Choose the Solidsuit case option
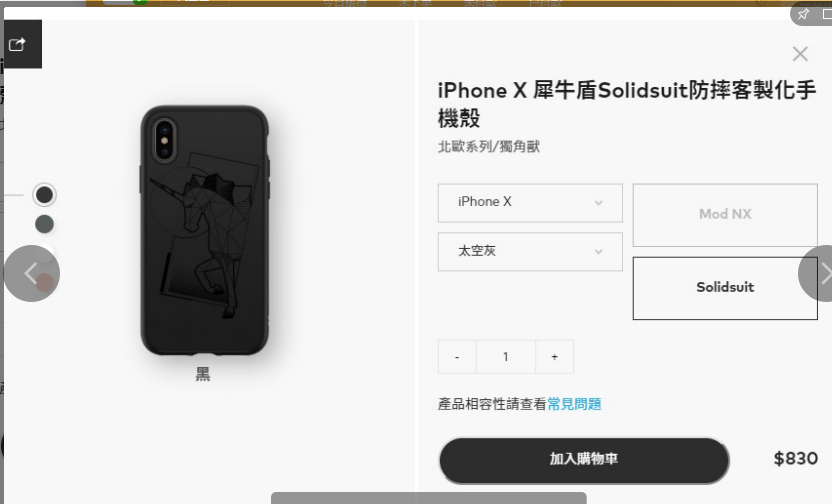Viewport: 832px width, 504px height. click(x=725, y=288)
